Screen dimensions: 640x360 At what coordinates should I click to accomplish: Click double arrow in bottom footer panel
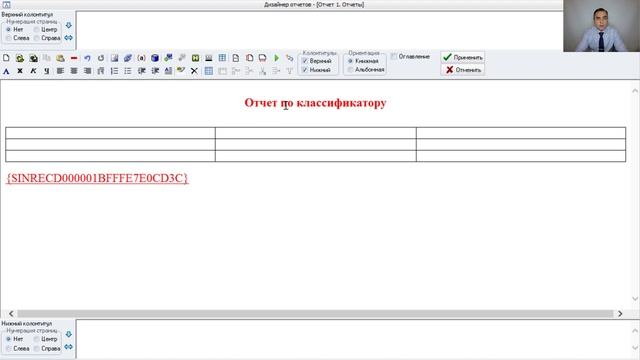[69, 347]
